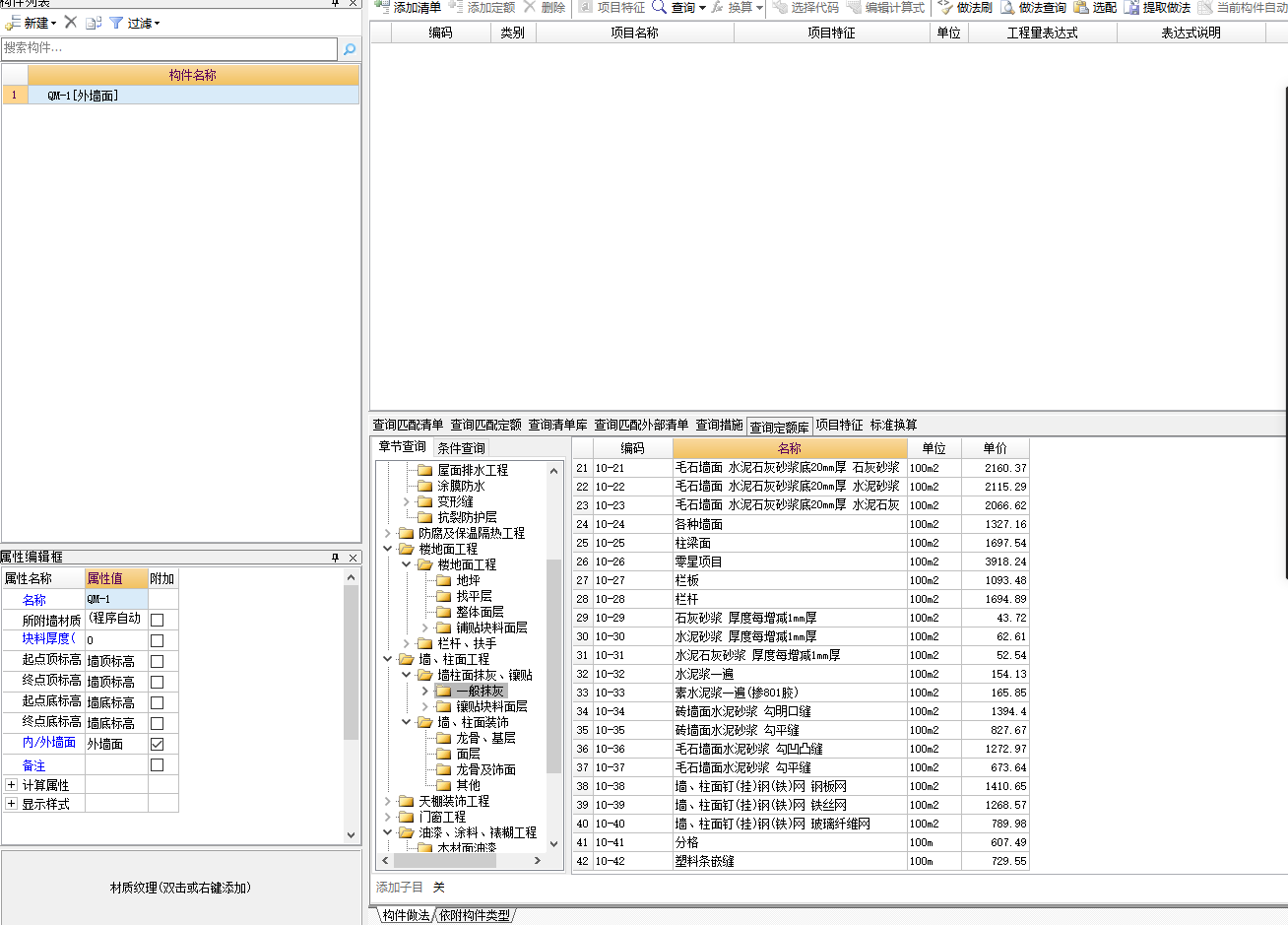1288x925 pixels.
Task: Uncheck 附加 checkbox for 内/外墙面
Action: (x=157, y=744)
